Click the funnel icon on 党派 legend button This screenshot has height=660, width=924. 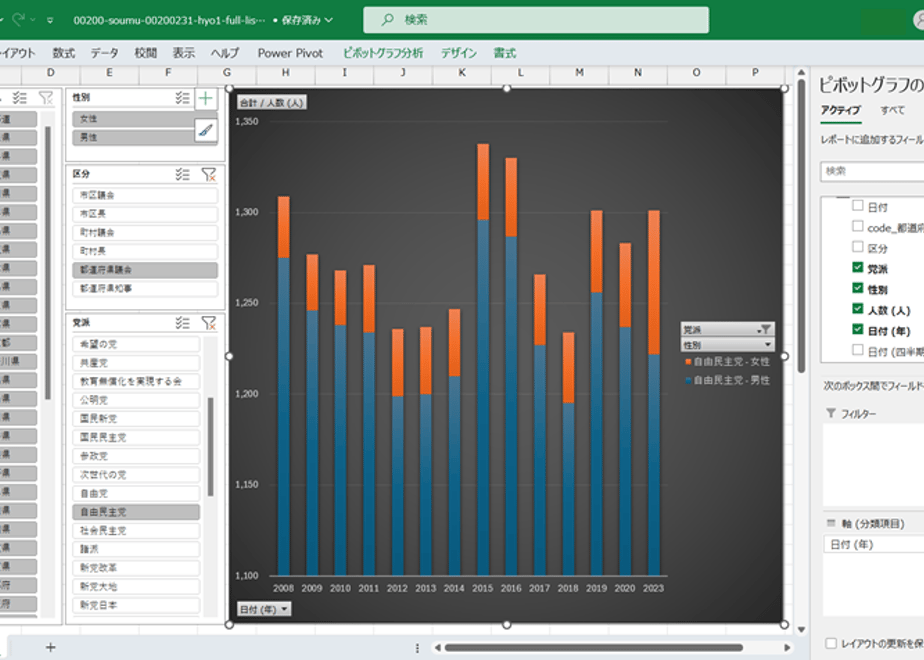tap(765, 329)
